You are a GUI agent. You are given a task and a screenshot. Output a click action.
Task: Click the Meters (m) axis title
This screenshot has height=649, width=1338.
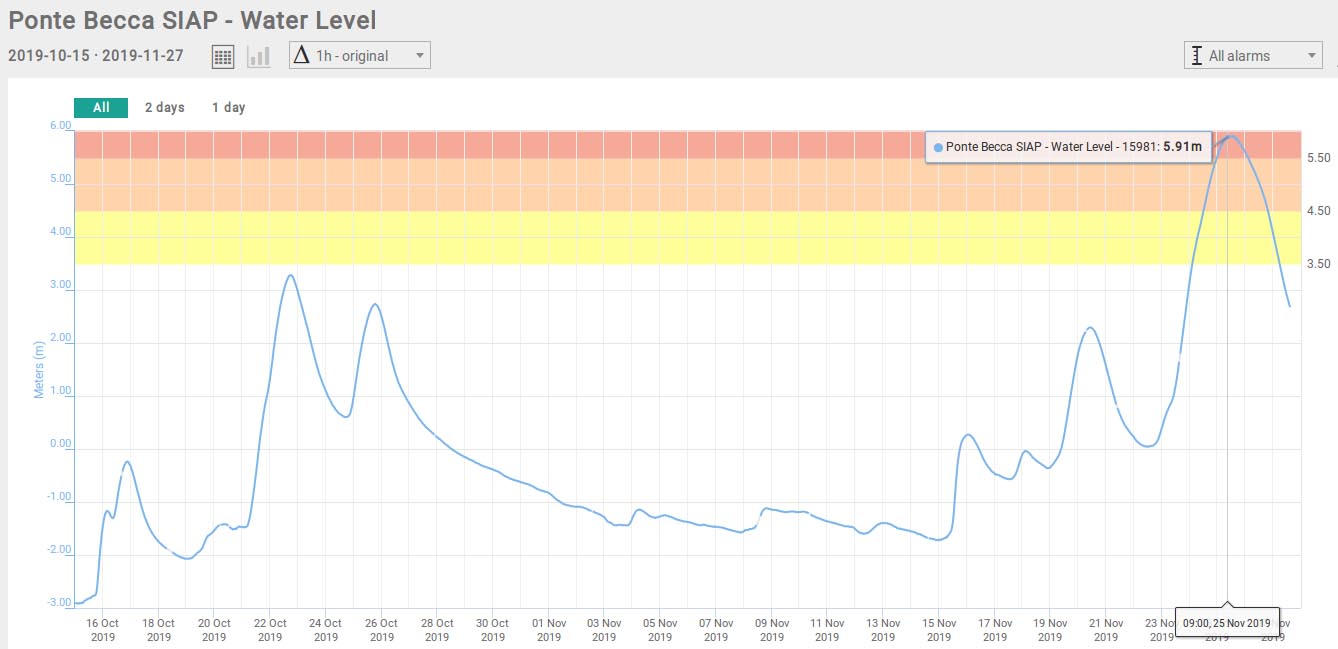tap(40, 369)
